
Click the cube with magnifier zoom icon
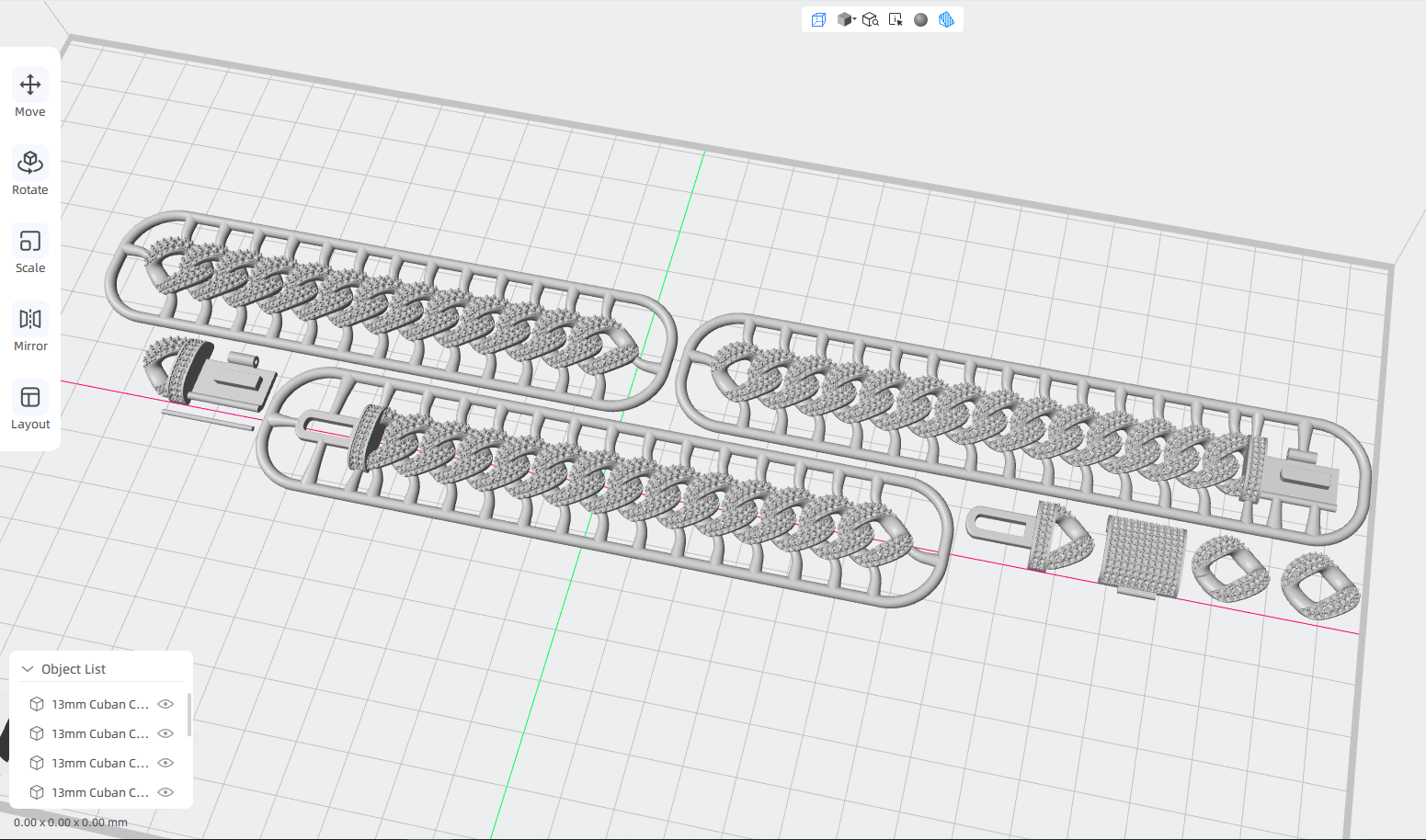871,19
